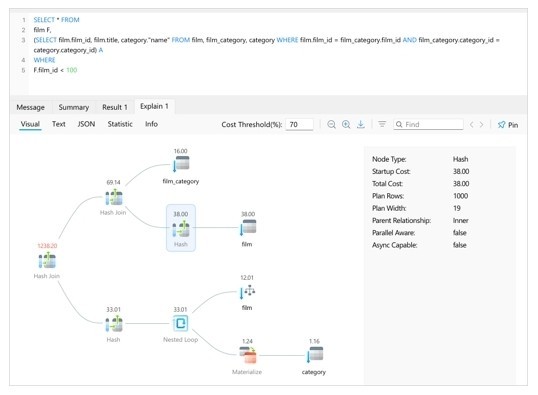This screenshot has height=395, width=538.
Task: Click the previous find result arrow
Action: point(472,125)
